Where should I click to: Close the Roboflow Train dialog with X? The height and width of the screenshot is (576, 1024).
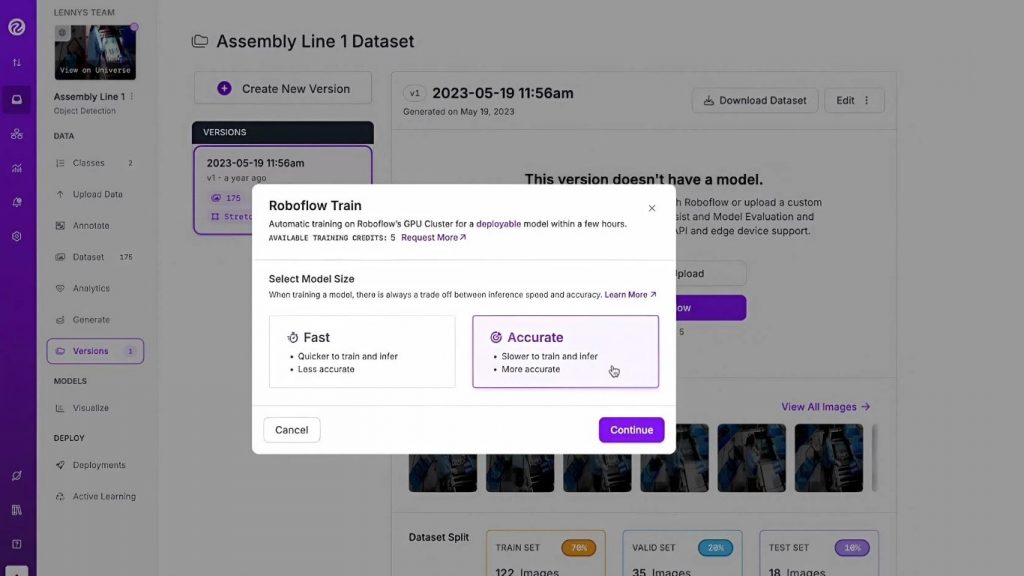click(652, 208)
